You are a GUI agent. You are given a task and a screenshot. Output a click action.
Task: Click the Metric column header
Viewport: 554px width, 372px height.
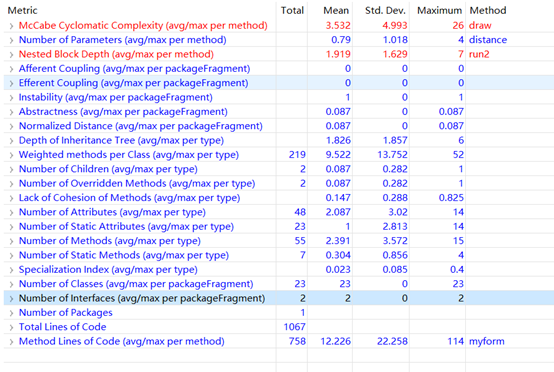pos(23,10)
